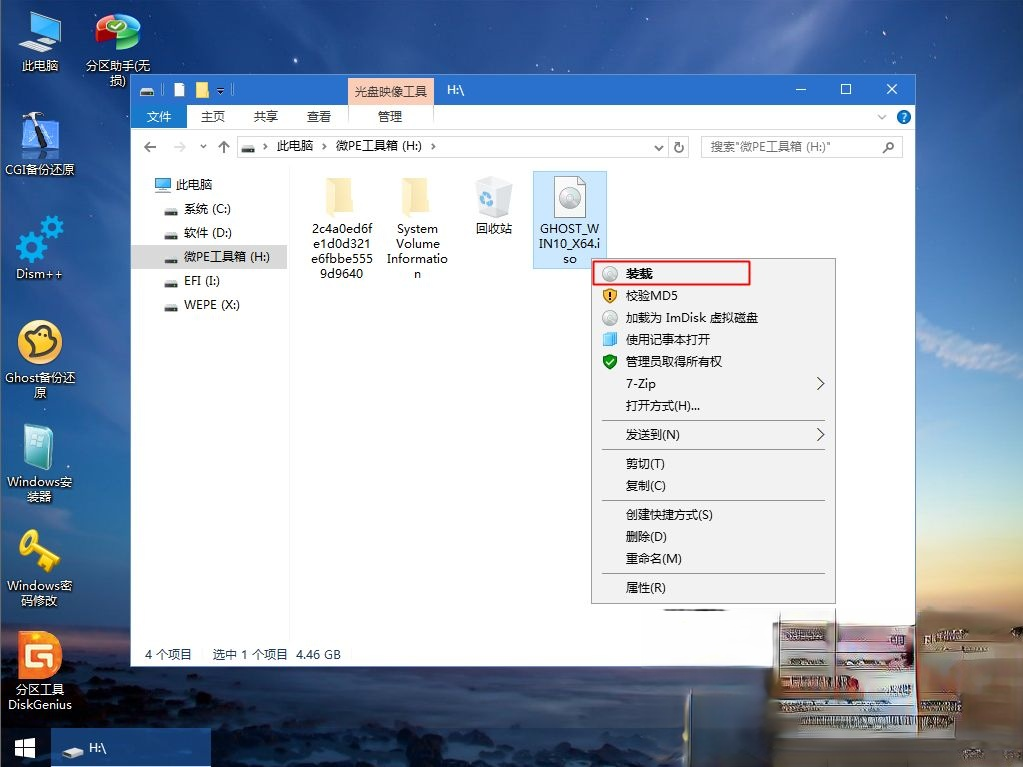Choose 使用记事本打开
The height and width of the screenshot is (767, 1023).
pyautogui.click(x=713, y=339)
